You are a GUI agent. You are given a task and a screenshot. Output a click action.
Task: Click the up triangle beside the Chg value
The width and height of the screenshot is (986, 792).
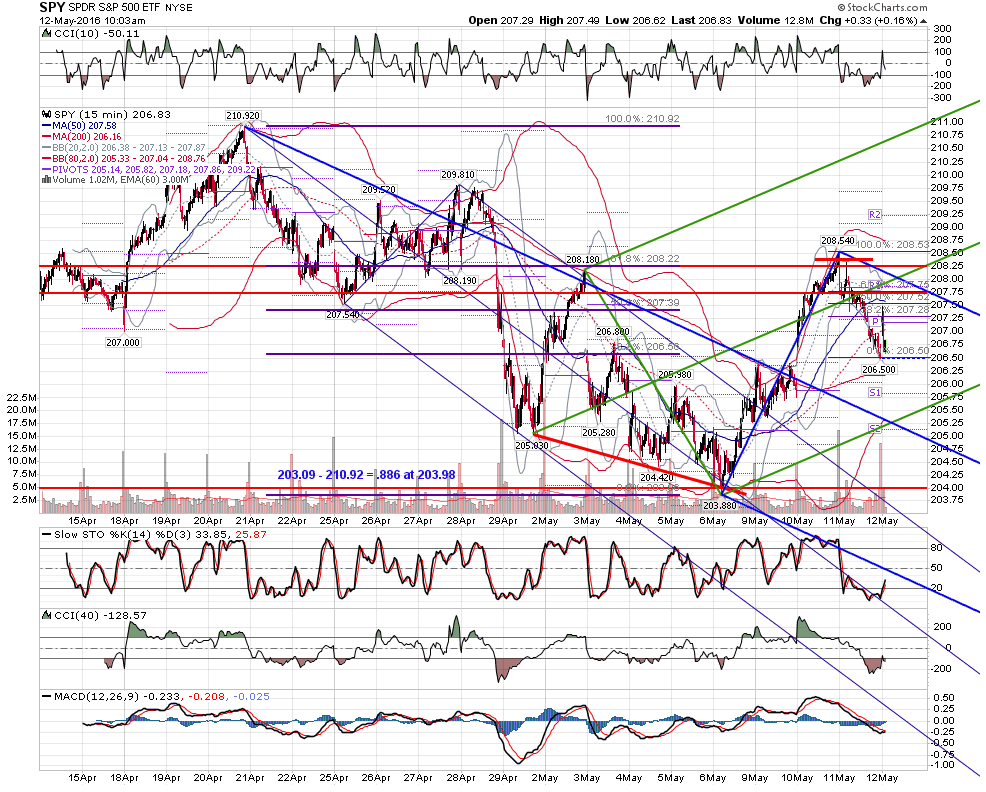923,21
